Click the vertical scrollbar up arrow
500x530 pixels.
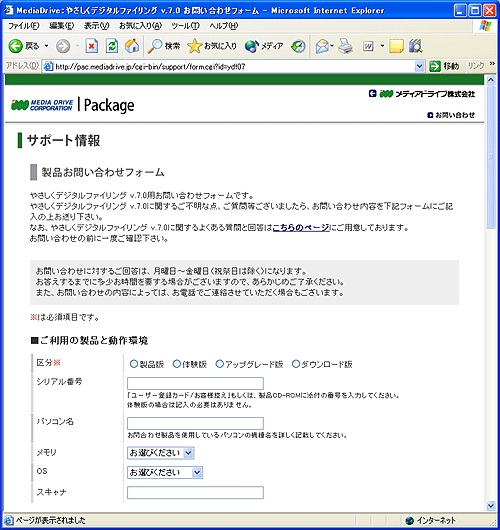491,80
